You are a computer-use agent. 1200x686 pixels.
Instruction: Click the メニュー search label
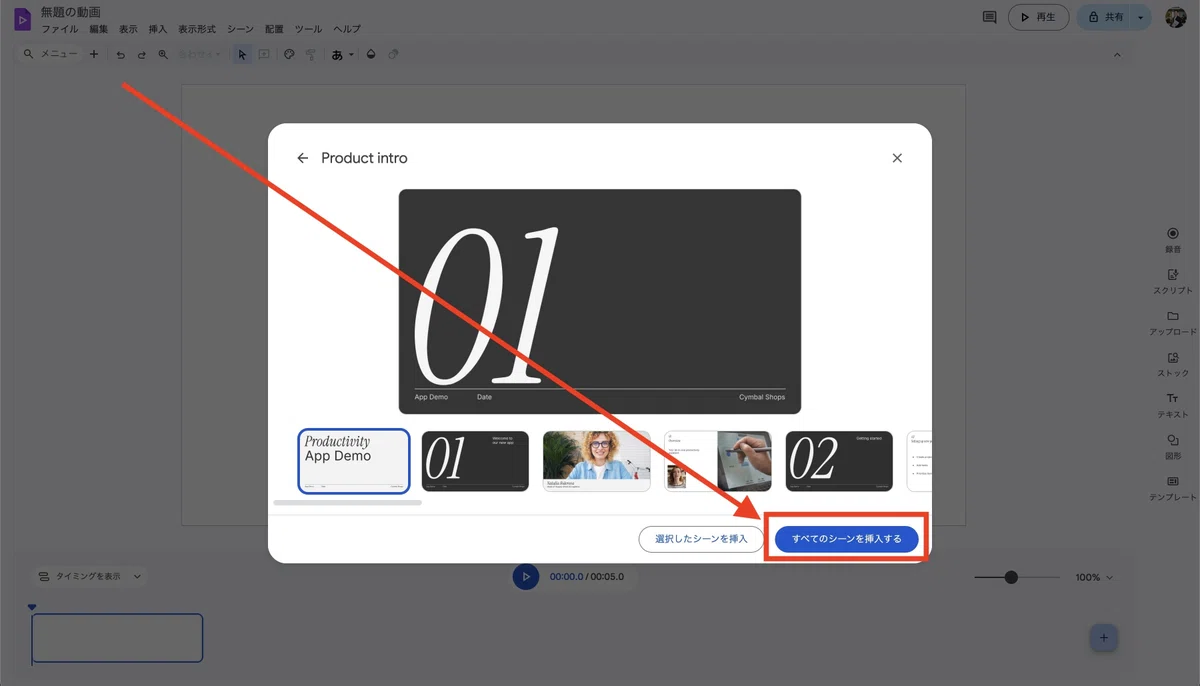pos(59,55)
